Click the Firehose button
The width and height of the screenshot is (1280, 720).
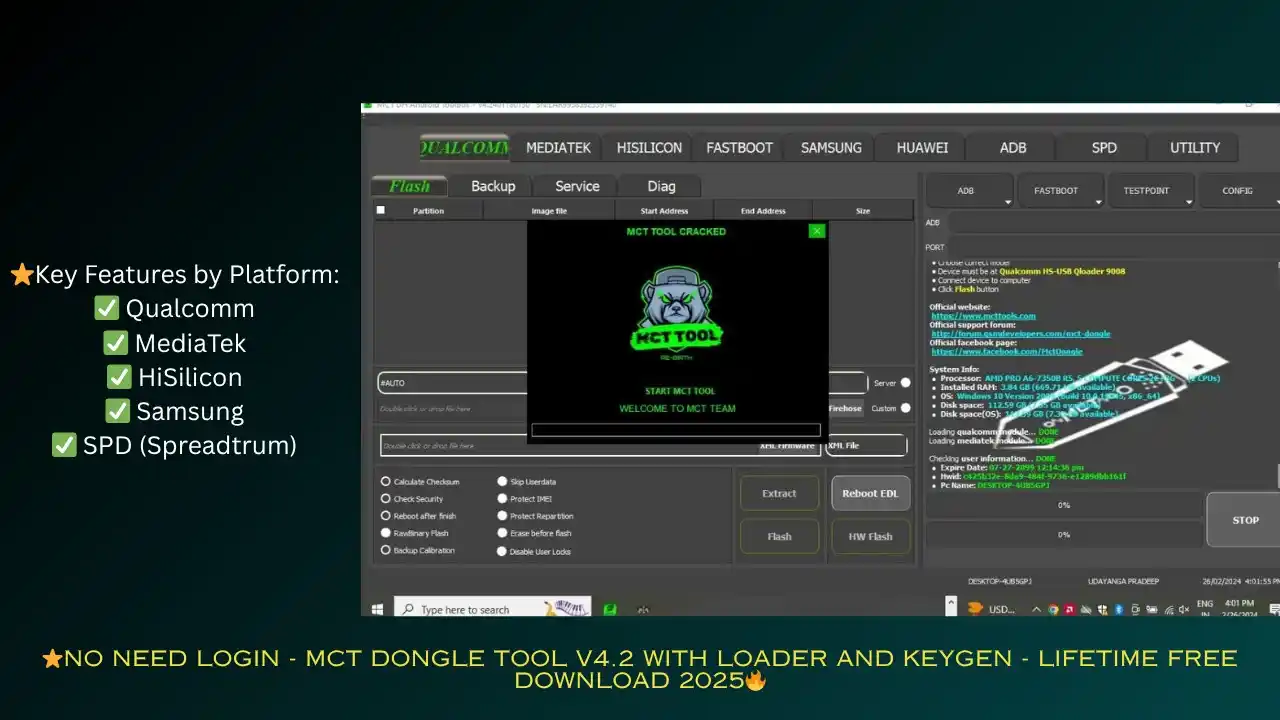pyautogui.click(x=845, y=408)
